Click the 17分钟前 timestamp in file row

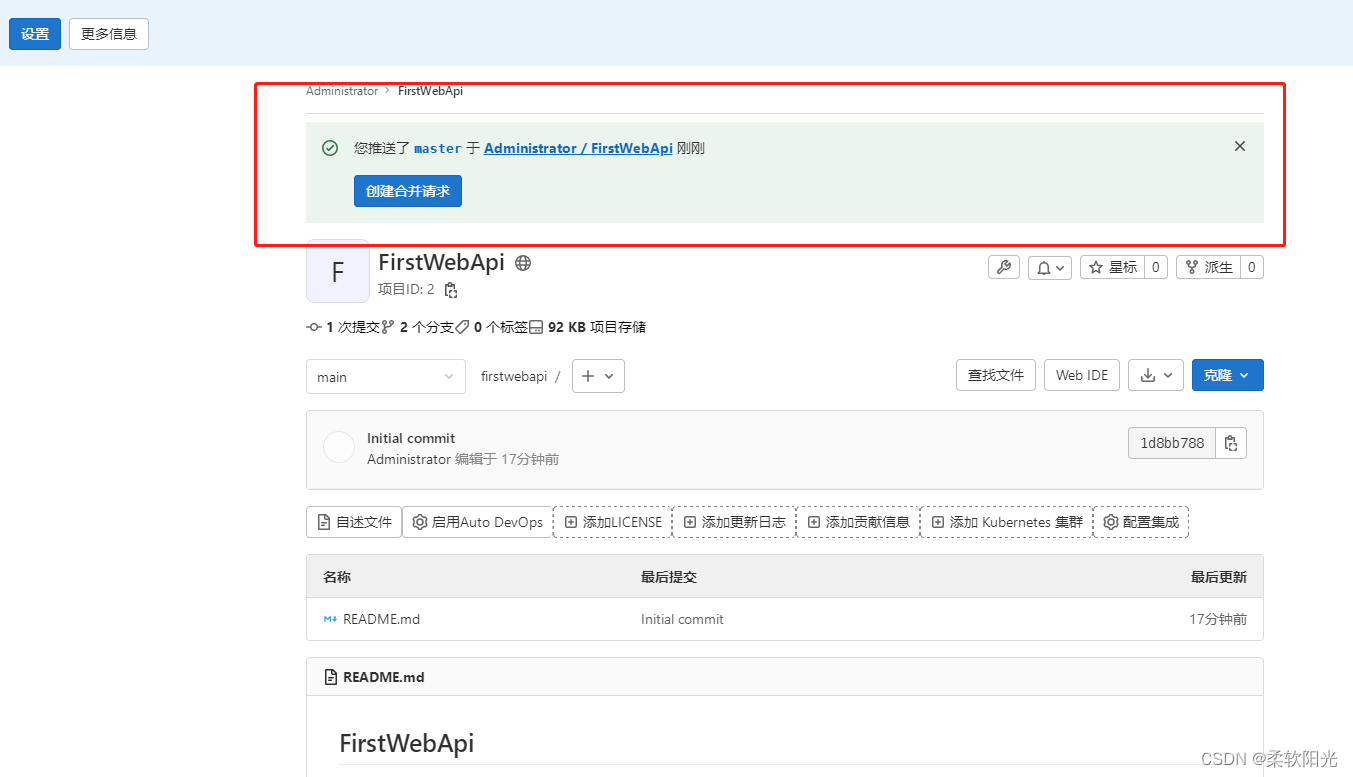[x=1218, y=619]
